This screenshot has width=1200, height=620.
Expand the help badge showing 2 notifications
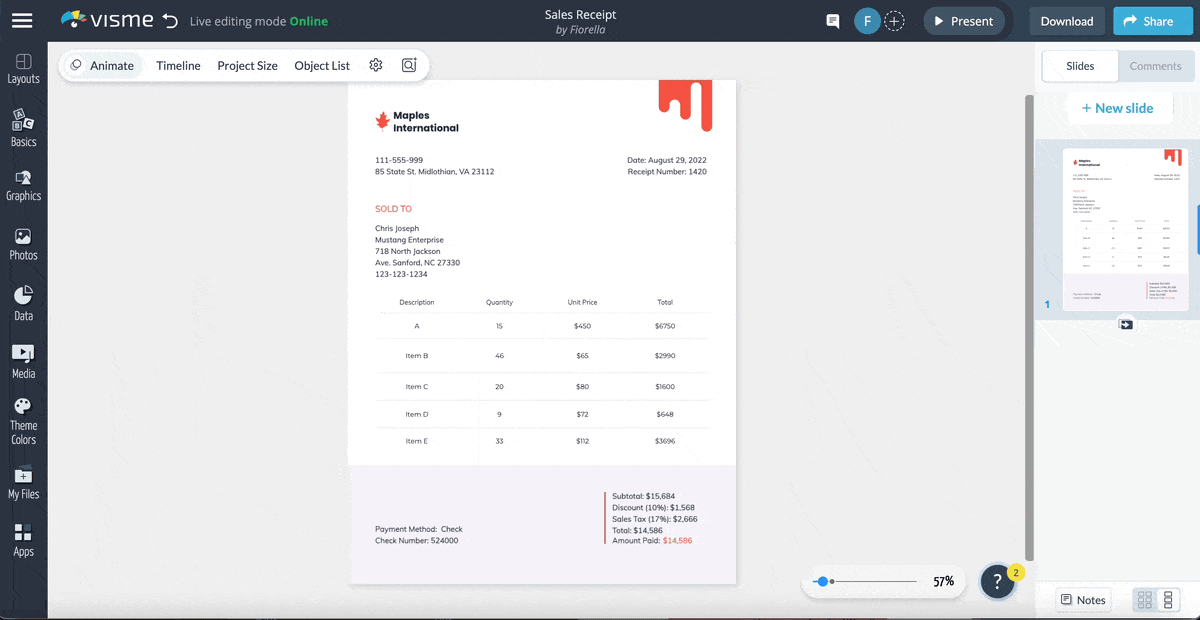998,581
